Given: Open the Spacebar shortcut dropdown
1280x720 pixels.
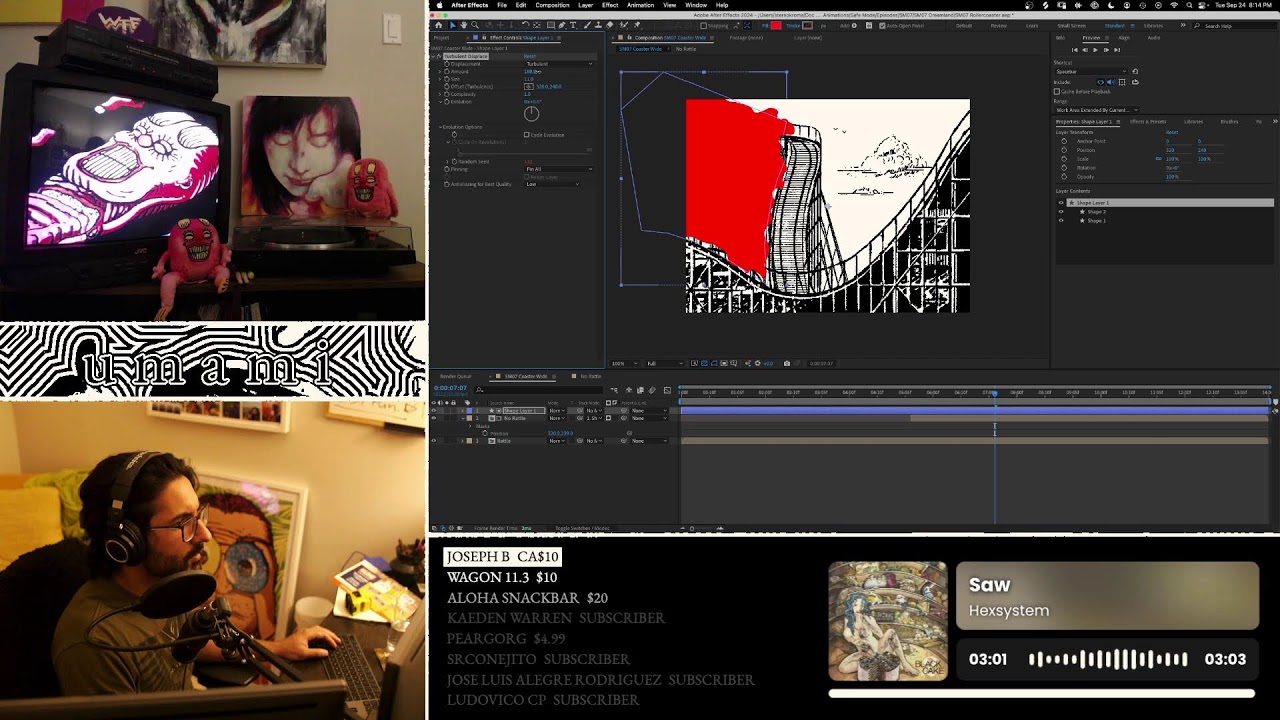Looking at the screenshot, I should [1091, 72].
